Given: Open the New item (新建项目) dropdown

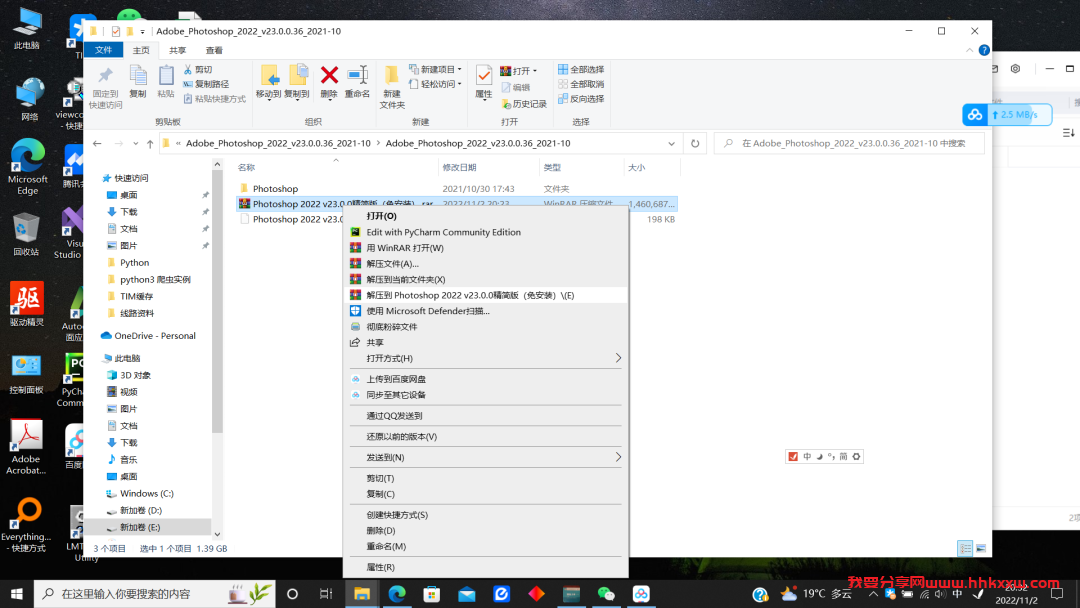Looking at the screenshot, I should [x=435, y=70].
